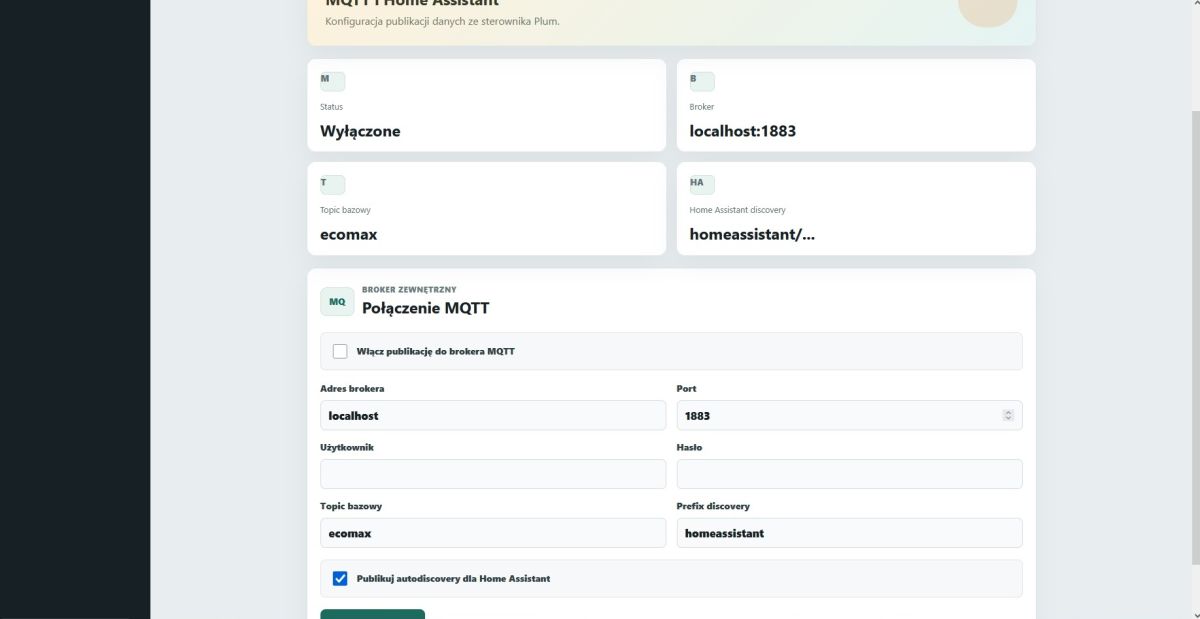The height and width of the screenshot is (619, 1200).
Task: Click the Prefix discovery input field
Action: (850, 533)
